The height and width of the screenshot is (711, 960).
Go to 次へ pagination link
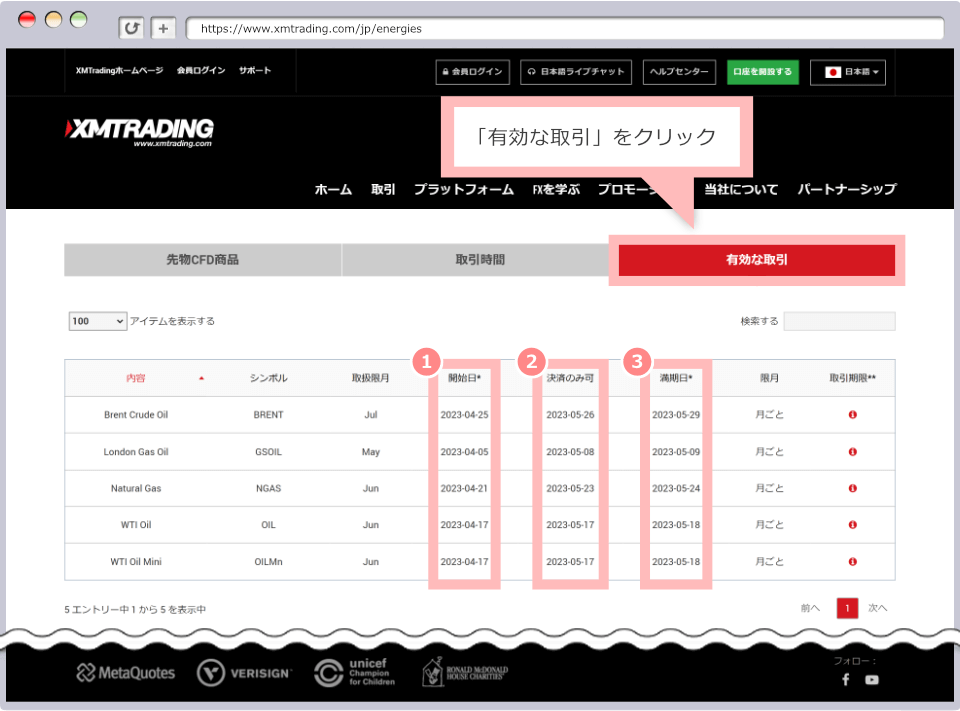877,608
